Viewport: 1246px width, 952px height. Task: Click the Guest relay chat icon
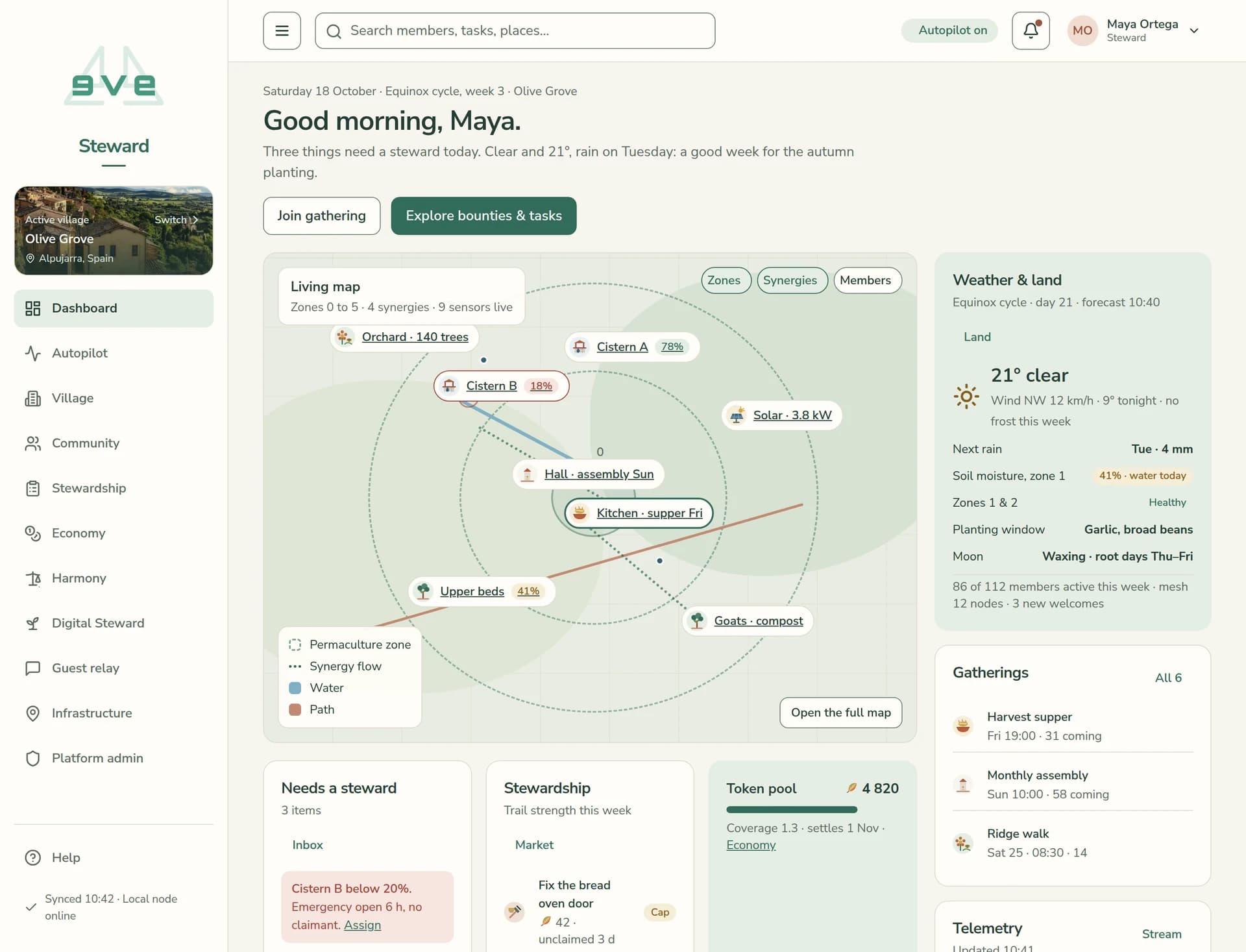coord(32,668)
